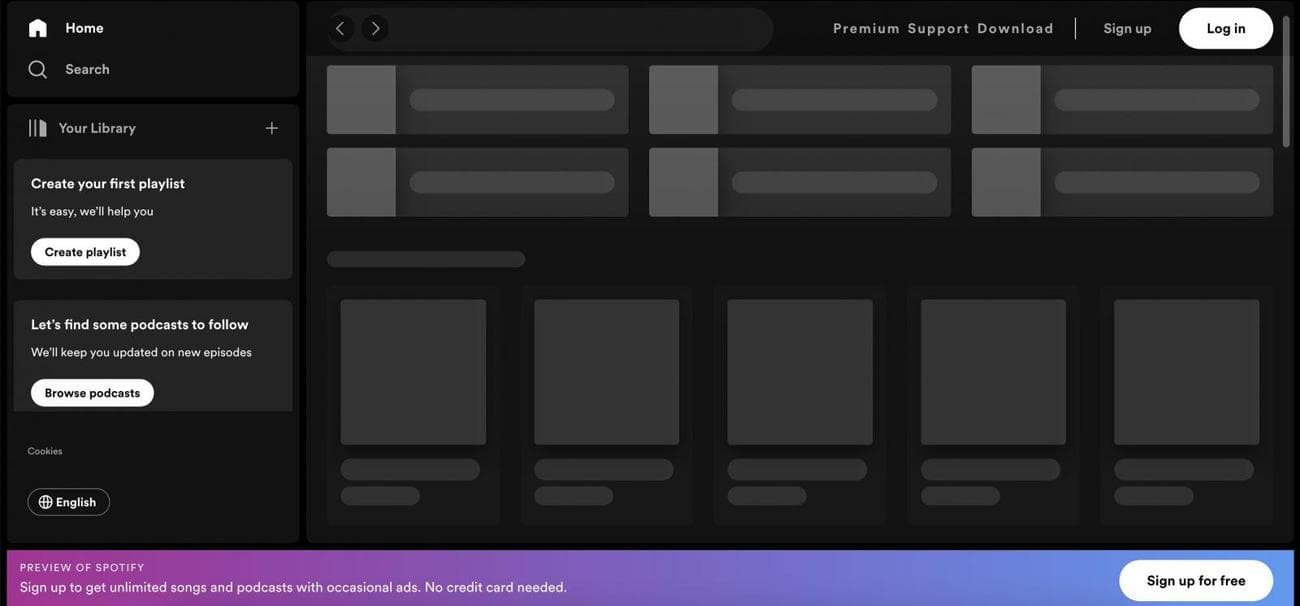Select the first loading card thumbnail
1300x606 pixels.
(413, 372)
